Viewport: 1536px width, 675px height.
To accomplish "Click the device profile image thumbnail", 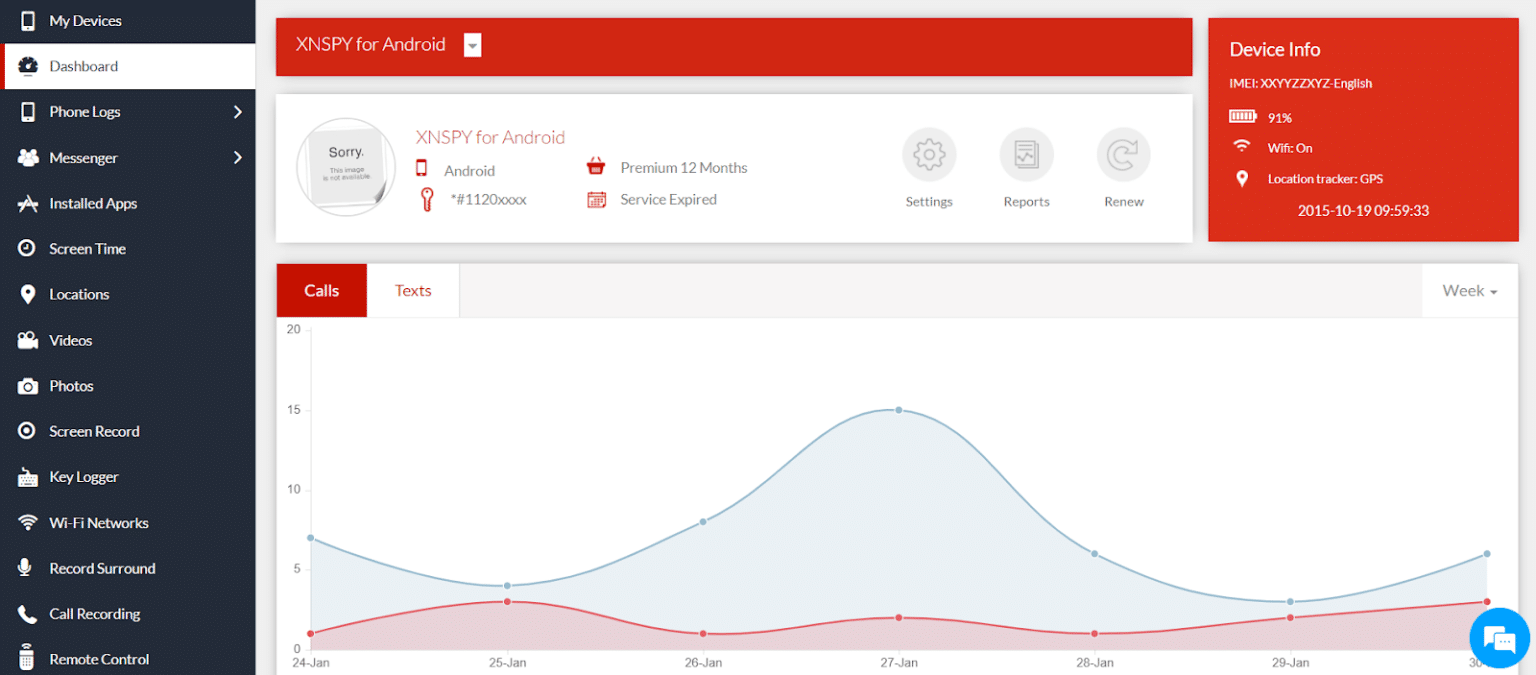I will 346,167.
